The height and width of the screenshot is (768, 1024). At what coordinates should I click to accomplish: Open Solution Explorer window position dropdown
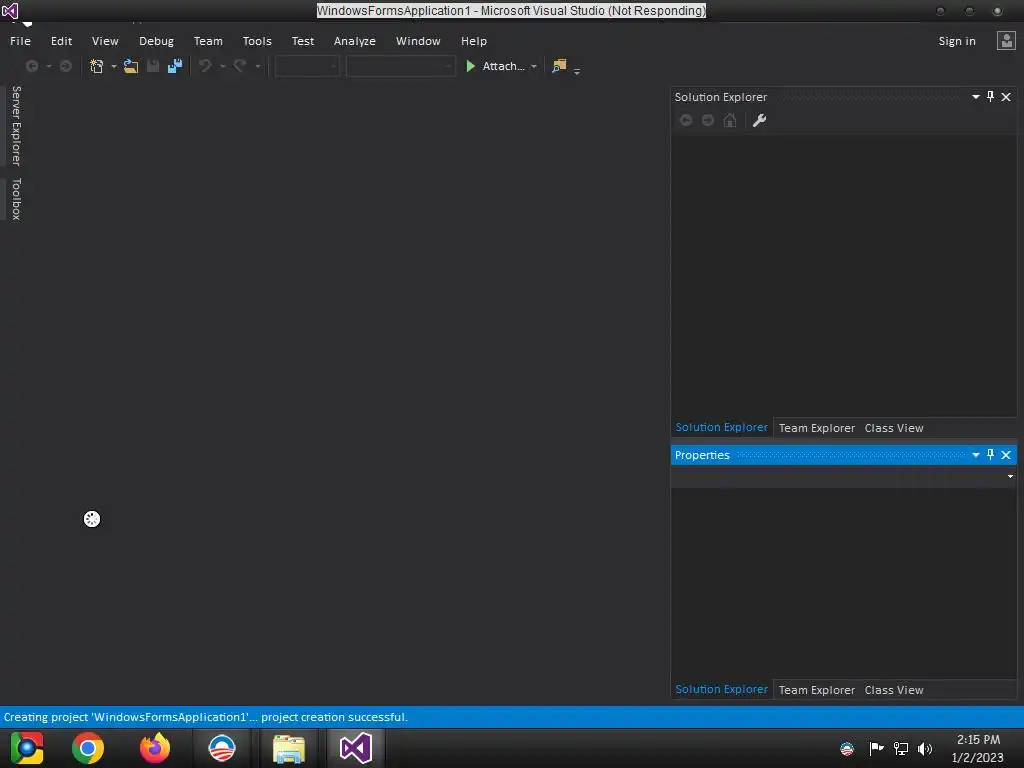(x=976, y=97)
